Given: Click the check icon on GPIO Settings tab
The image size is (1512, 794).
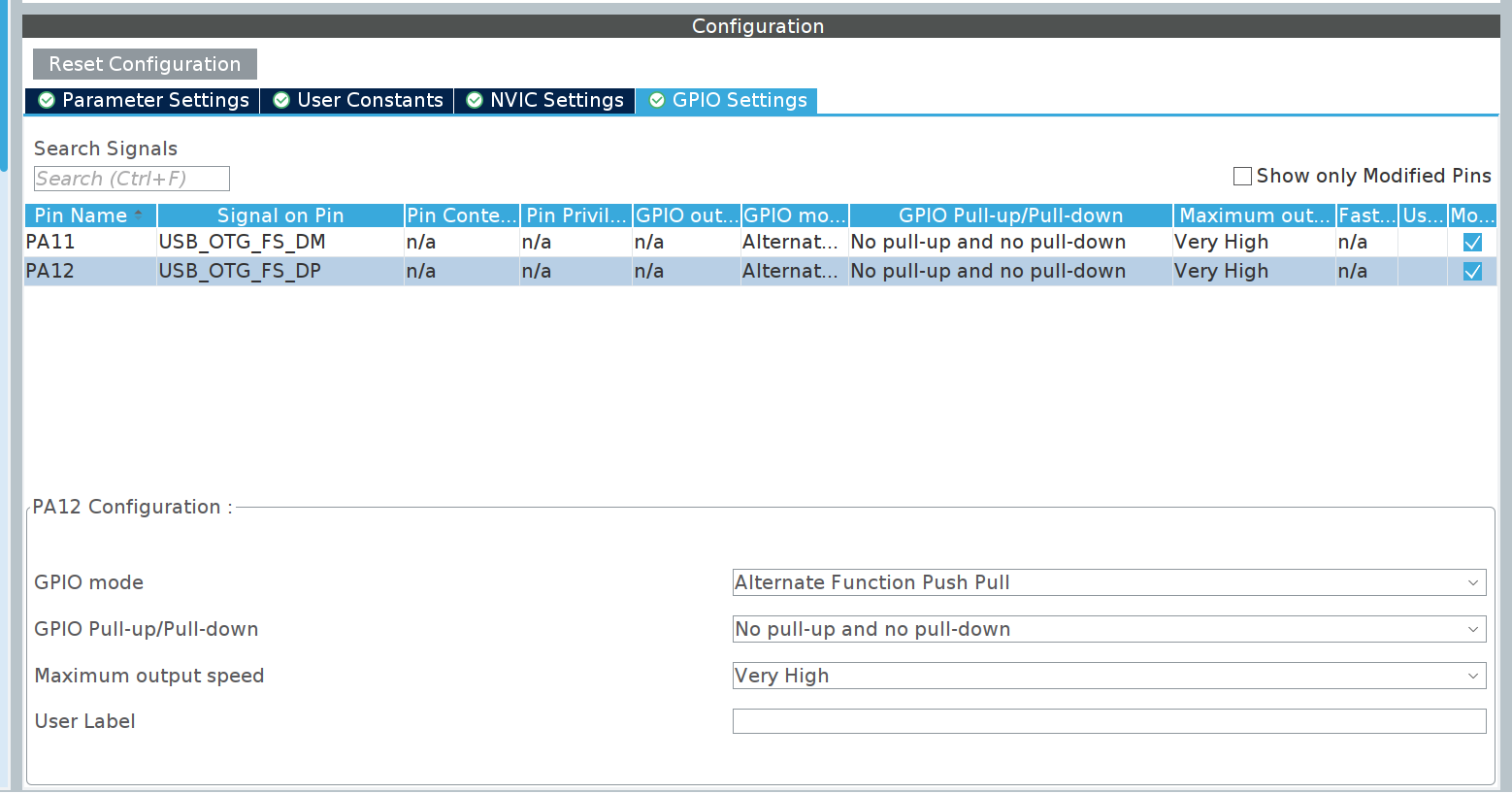Looking at the screenshot, I should [655, 100].
